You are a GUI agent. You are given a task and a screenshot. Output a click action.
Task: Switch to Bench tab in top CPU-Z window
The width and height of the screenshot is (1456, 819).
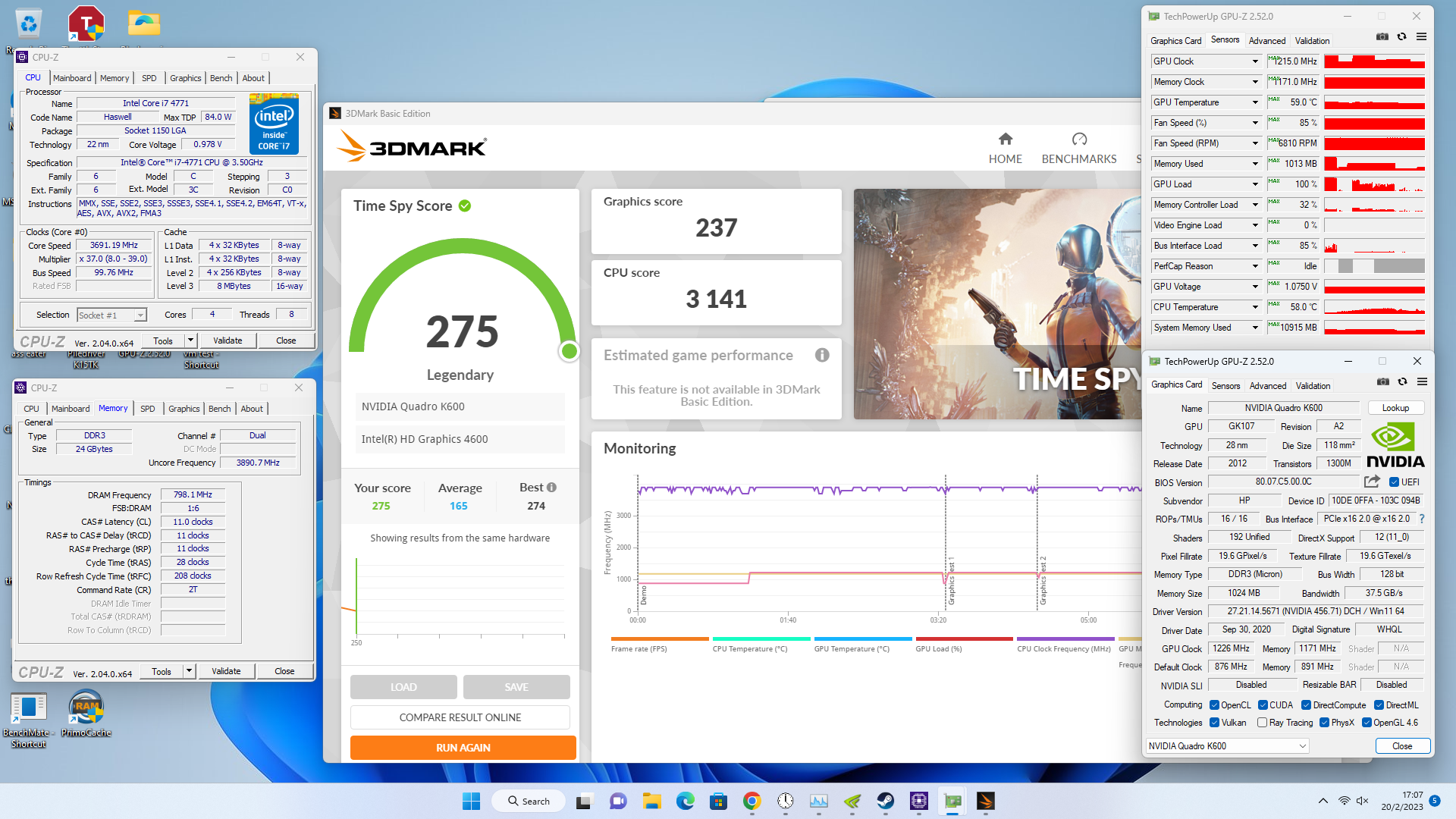pos(221,78)
